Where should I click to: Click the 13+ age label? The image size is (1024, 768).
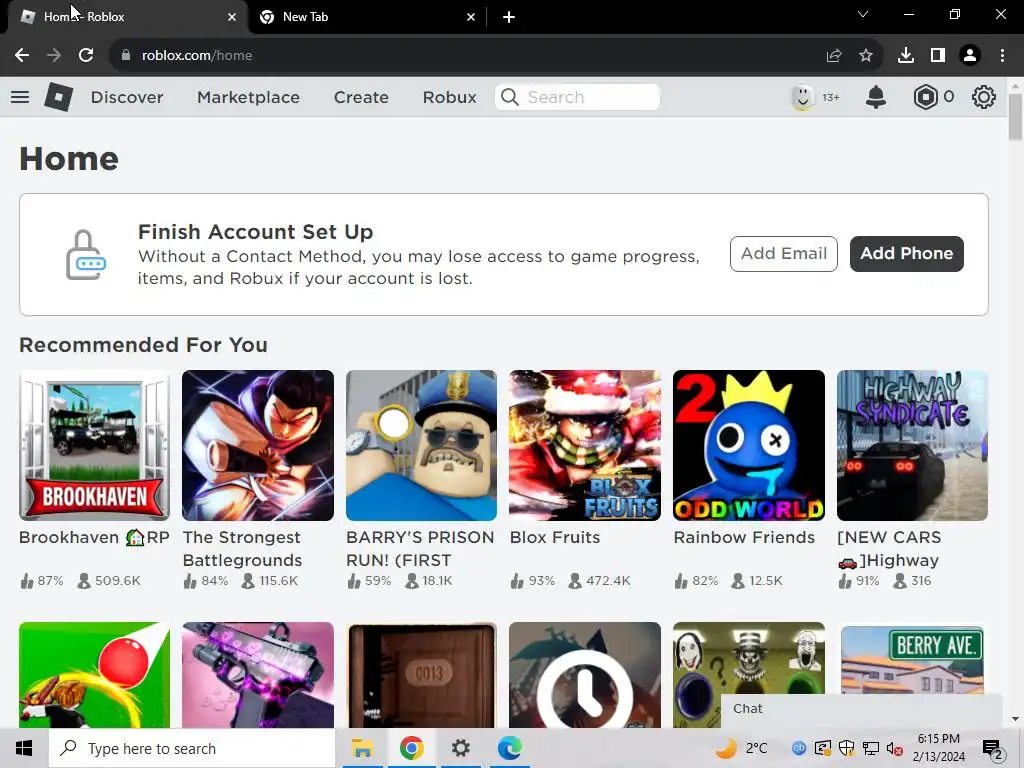(830, 97)
